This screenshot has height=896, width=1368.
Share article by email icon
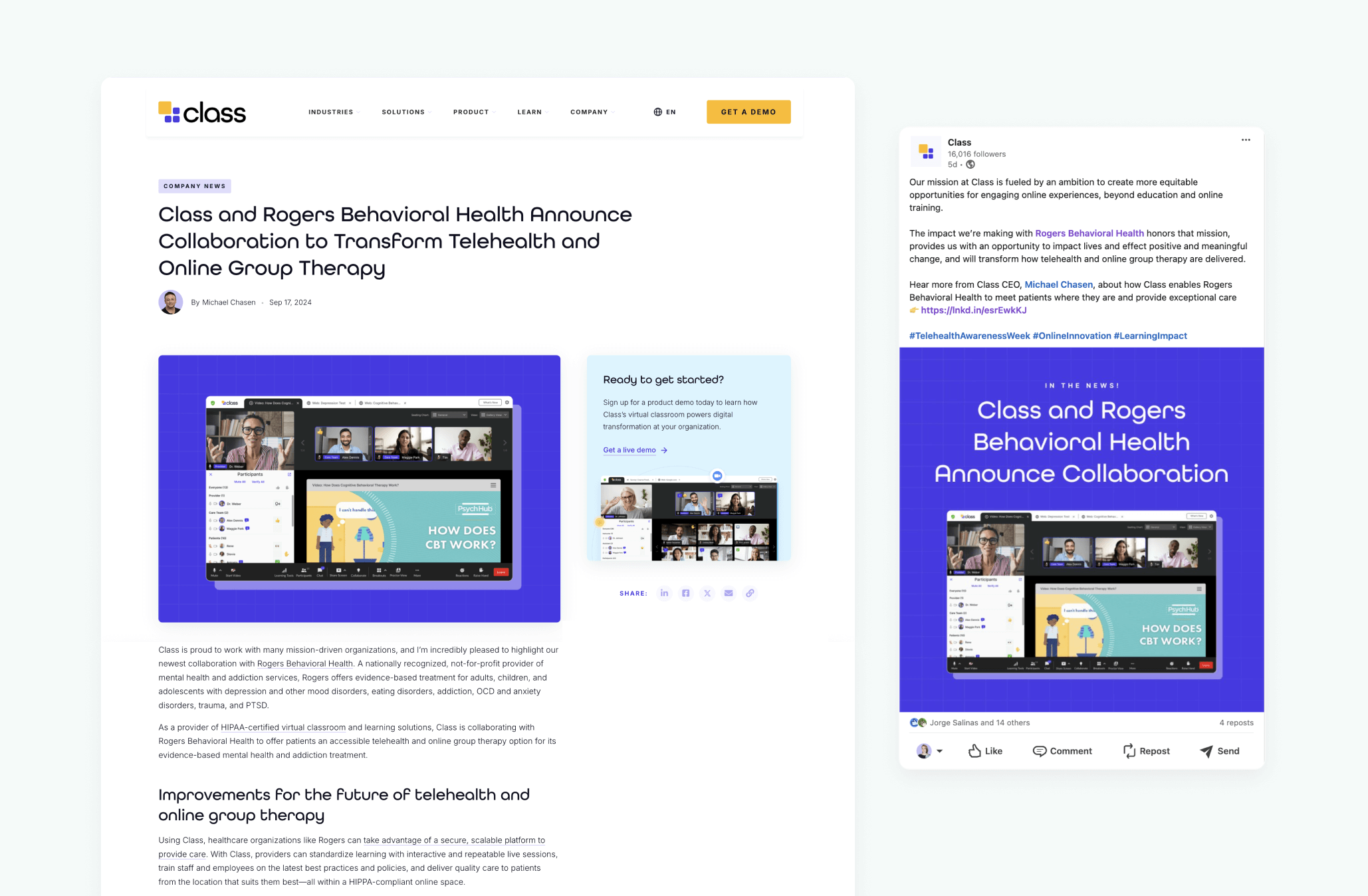[x=729, y=593]
